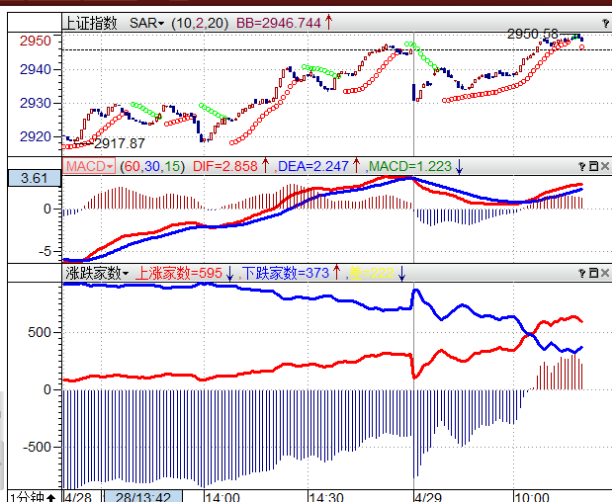Maximize the 涨跌家数 indicator panel
The height and width of the screenshot is (502, 612).
(592, 272)
